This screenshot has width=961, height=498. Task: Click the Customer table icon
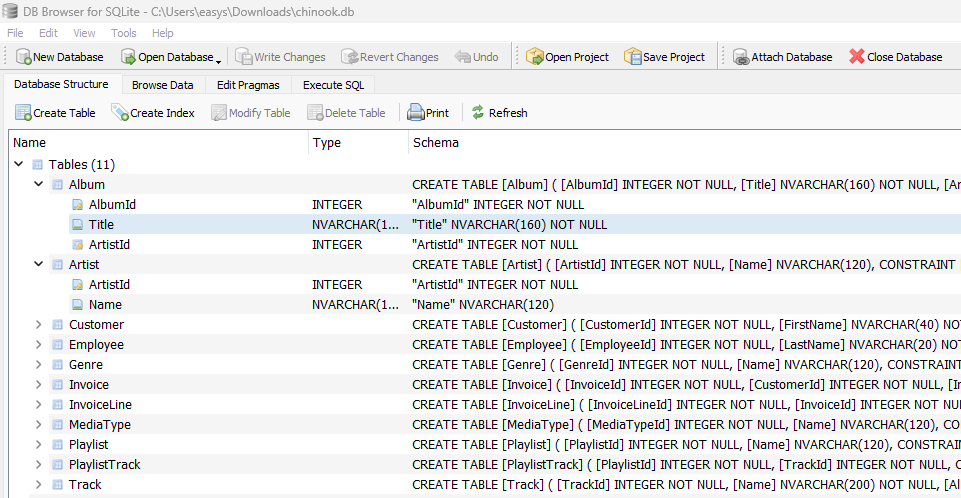click(58, 325)
